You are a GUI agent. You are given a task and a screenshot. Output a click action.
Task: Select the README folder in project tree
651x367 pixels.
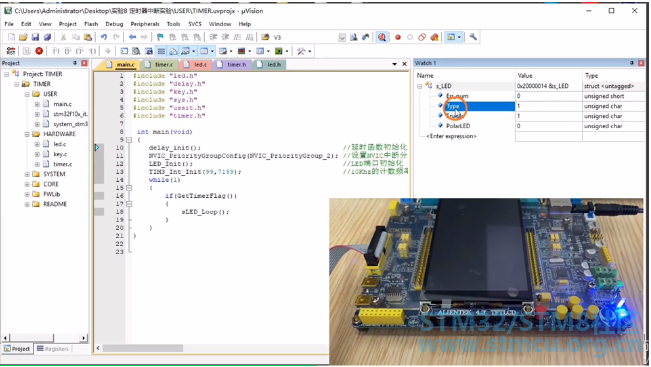(x=55, y=204)
